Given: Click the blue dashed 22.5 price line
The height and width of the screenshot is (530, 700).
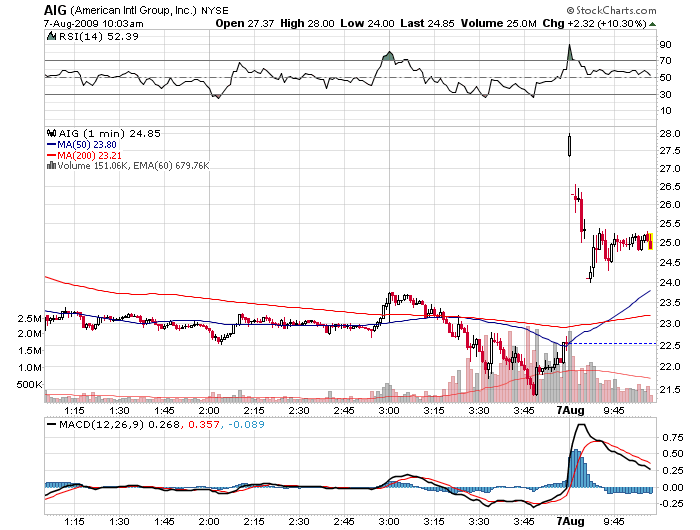Looking at the screenshot, I should click(612, 343).
